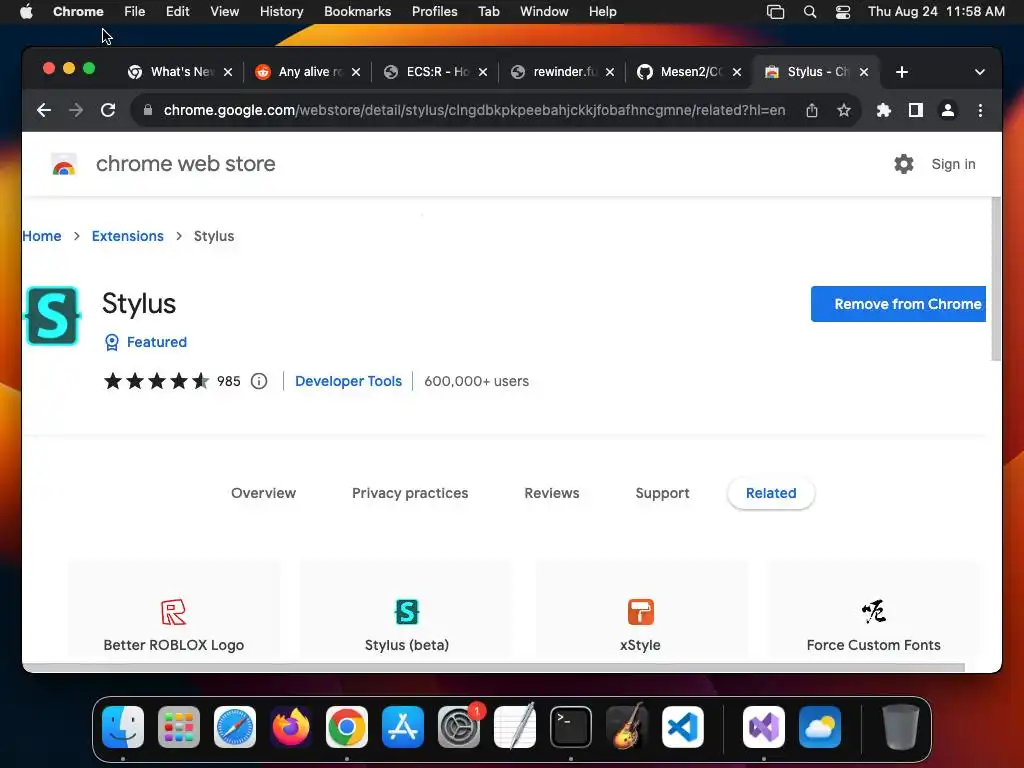1024x768 pixels.
Task: Open a new tab with plus button
Action: (x=902, y=72)
